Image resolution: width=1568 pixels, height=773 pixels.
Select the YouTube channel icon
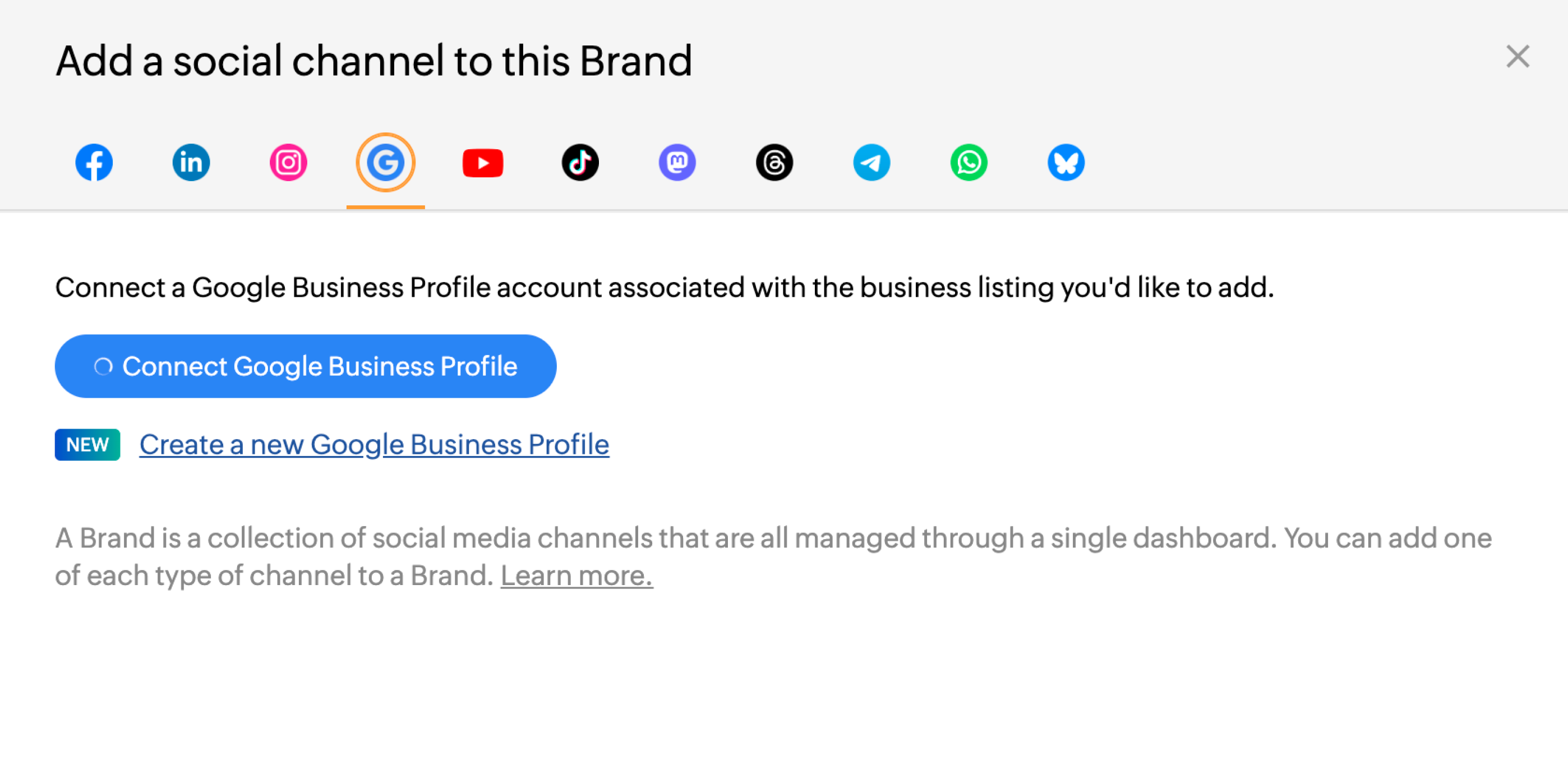[x=483, y=163]
